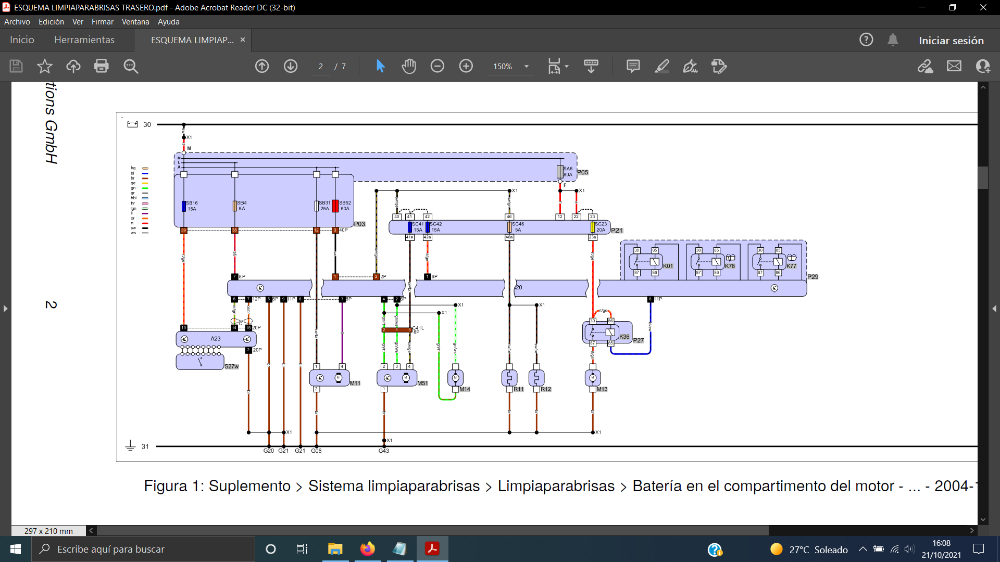Expand the left navigation pane arrow
The image size is (1000, 562).
5,309
